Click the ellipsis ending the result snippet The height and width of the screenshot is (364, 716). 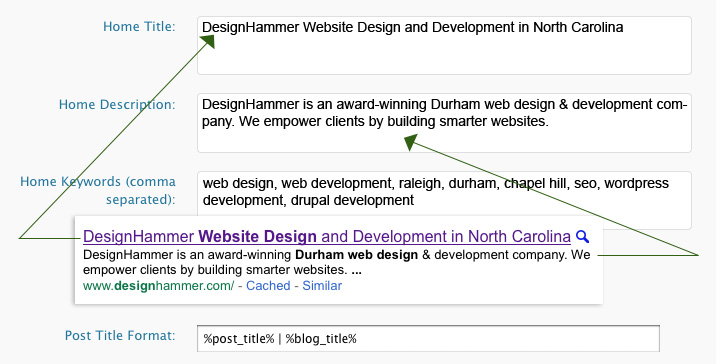click(x=357, y=270)
